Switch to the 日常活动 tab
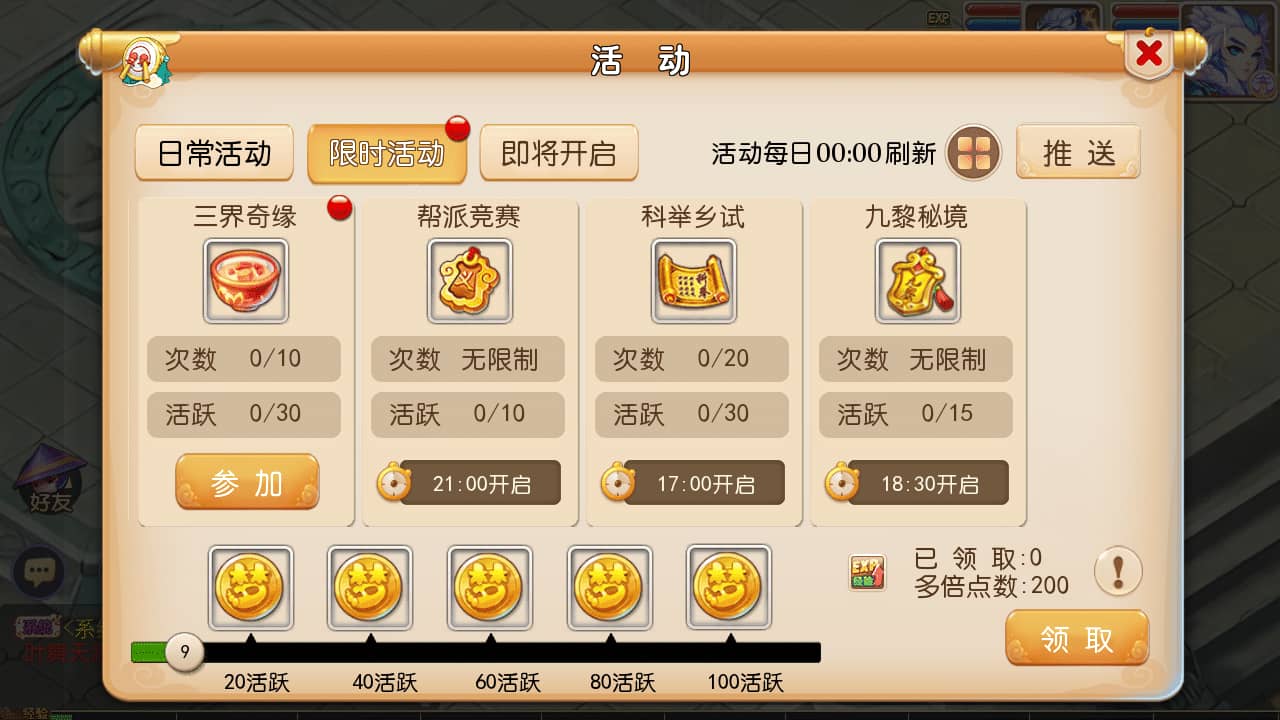Image resolution: width=1280 pixels, height=720 pixels. (214, 153)
